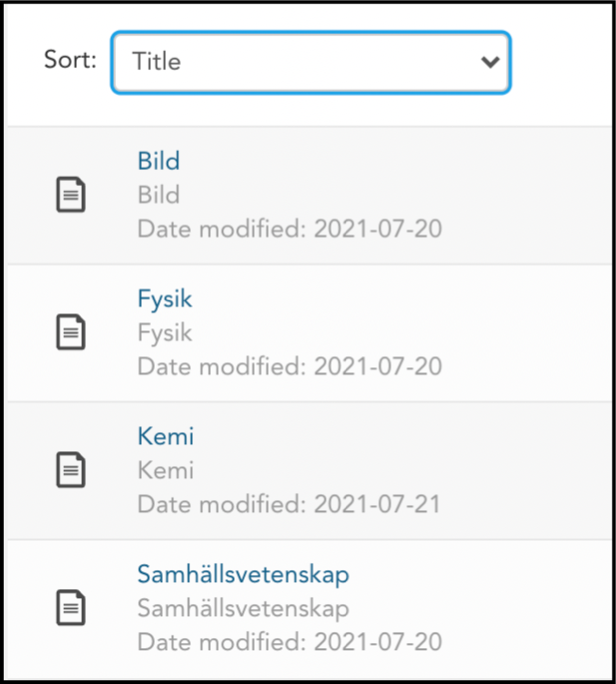Select the document icon next to Kemi
Screen dimensions: 616x684
pos(71,470)
